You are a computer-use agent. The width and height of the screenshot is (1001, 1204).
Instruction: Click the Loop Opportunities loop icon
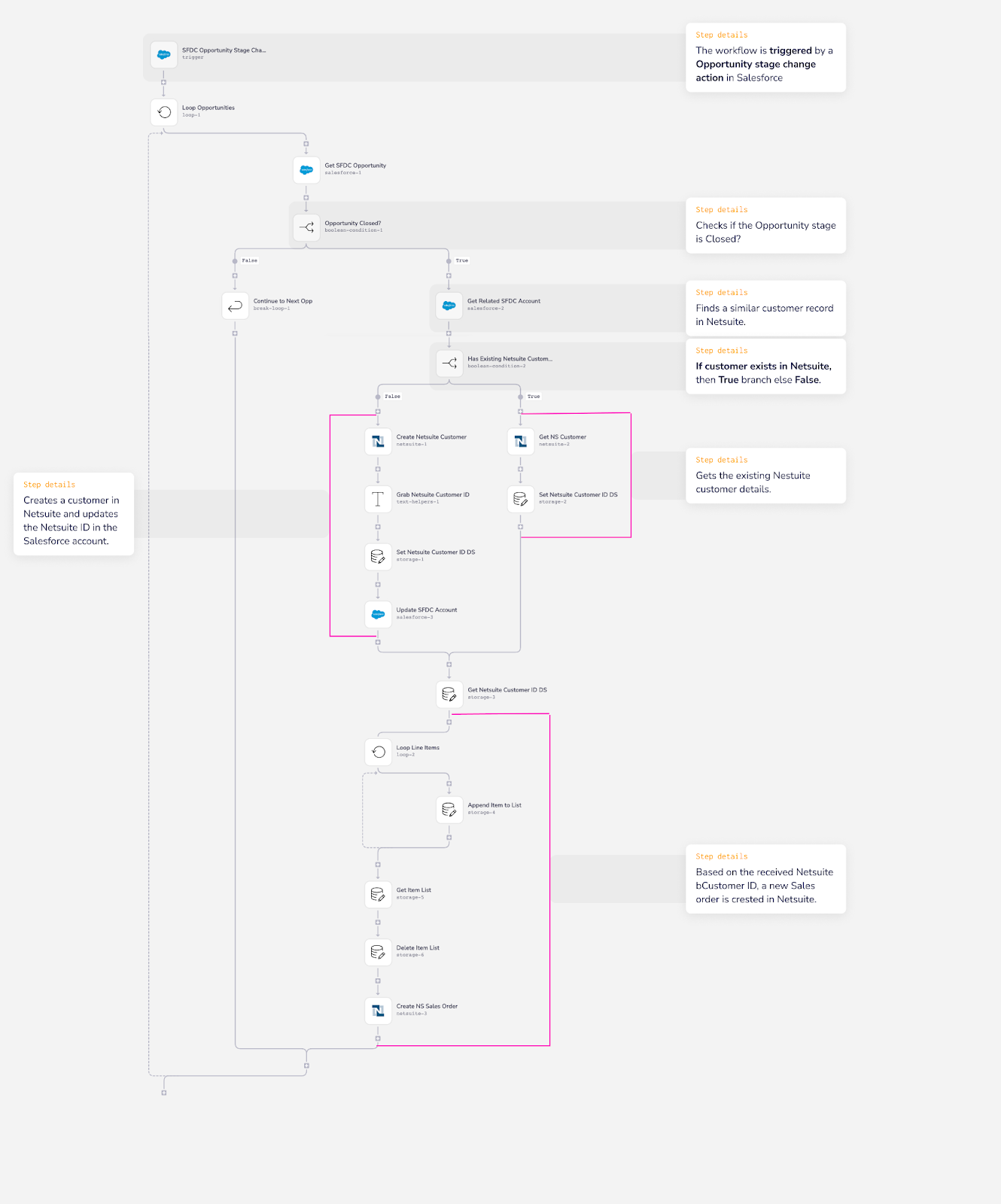pos(164,111)
